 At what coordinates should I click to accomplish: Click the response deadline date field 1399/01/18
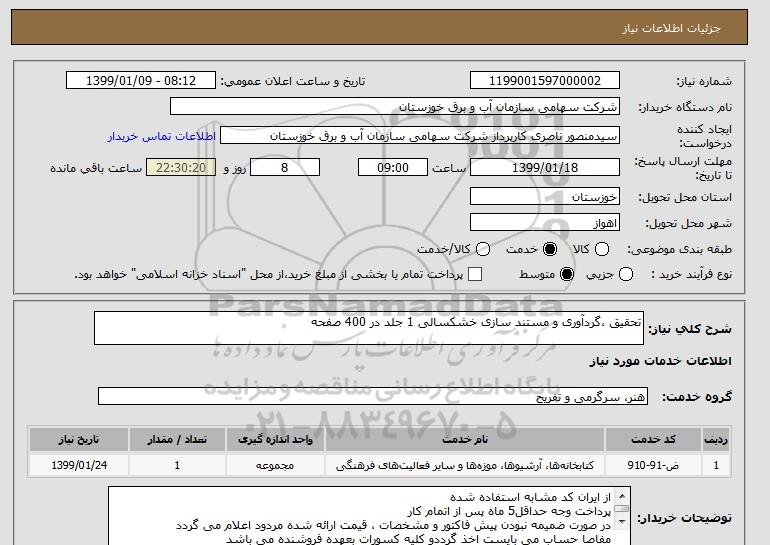[545, 167]
